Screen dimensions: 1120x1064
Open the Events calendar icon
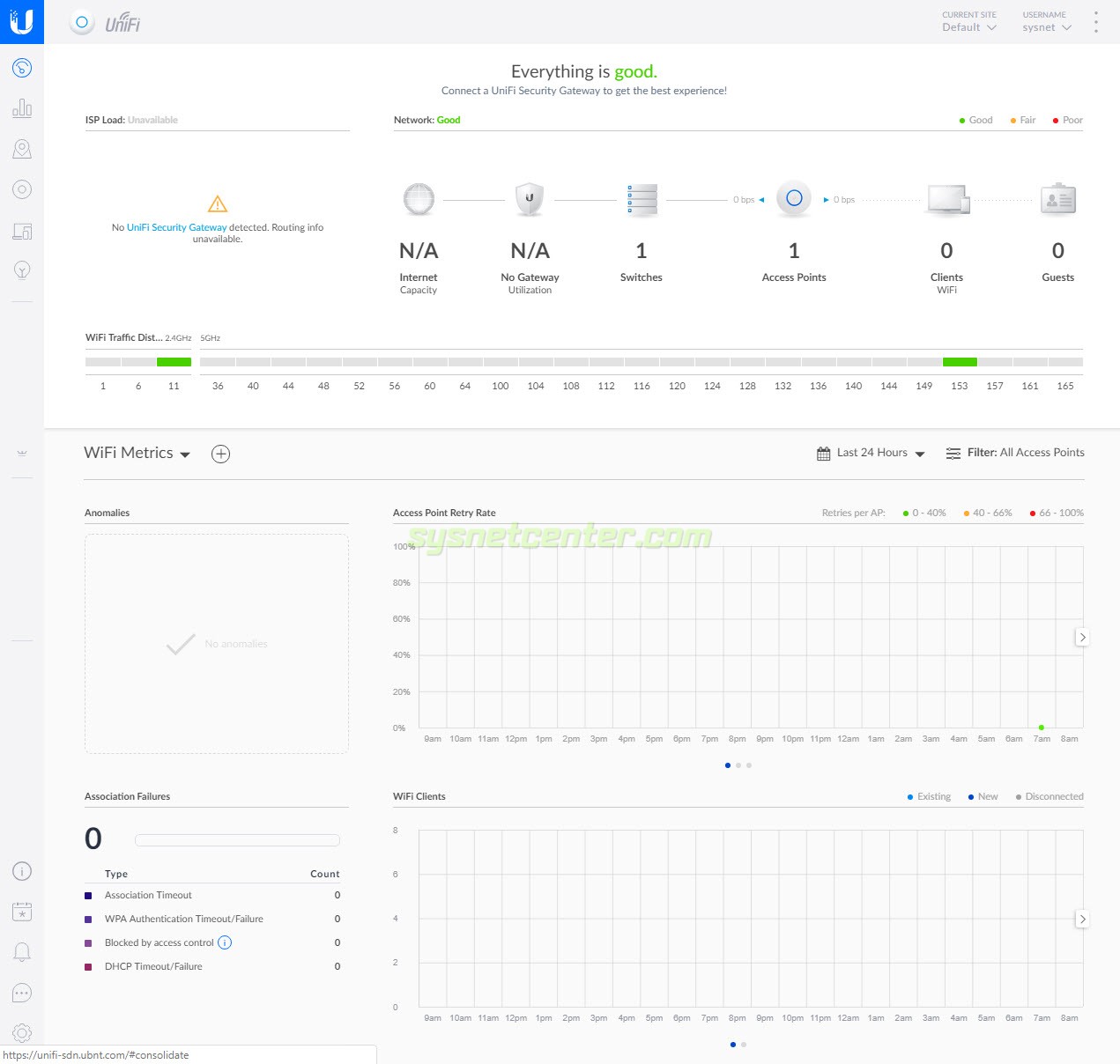pyautogui.click(x=22, y=912)
